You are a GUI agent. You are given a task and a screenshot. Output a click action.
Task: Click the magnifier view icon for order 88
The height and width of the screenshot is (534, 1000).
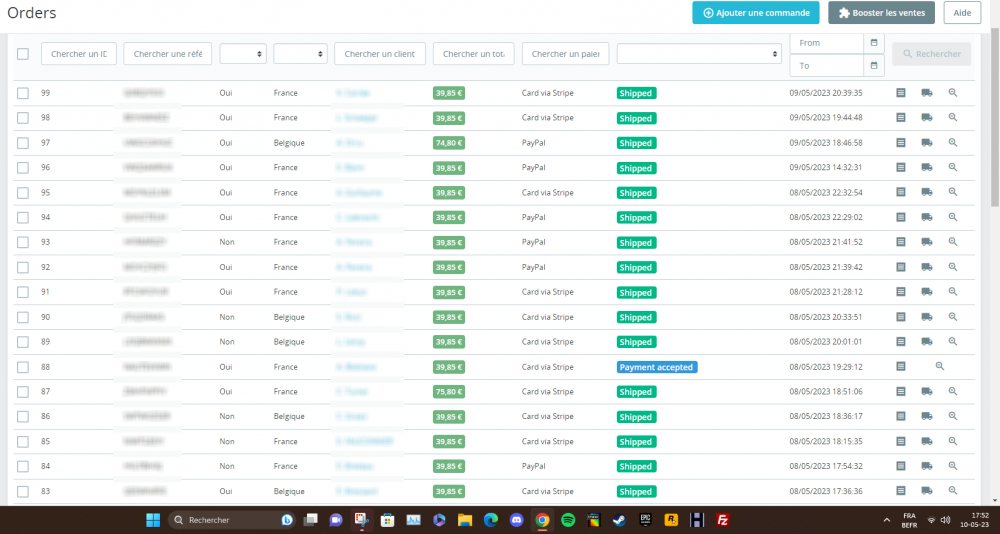[939, 366]
